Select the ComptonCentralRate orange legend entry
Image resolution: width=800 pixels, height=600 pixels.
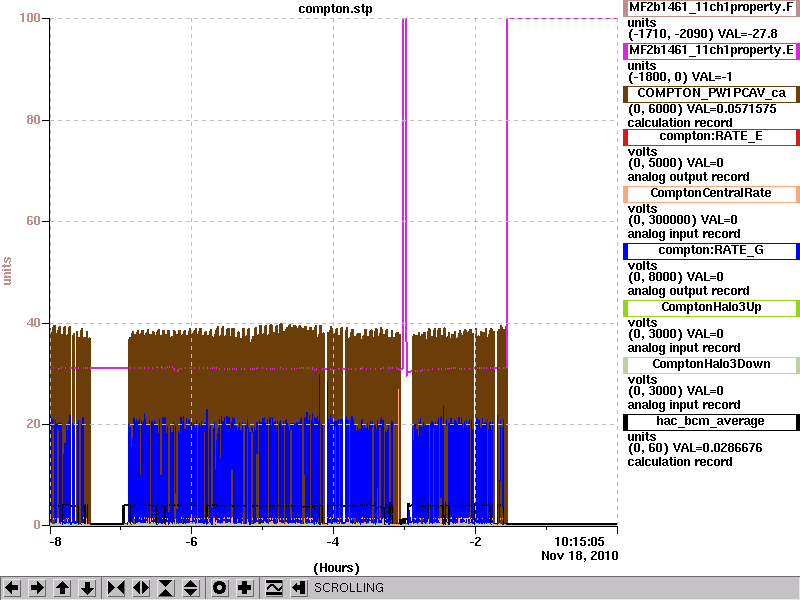[x=711, y=193]
